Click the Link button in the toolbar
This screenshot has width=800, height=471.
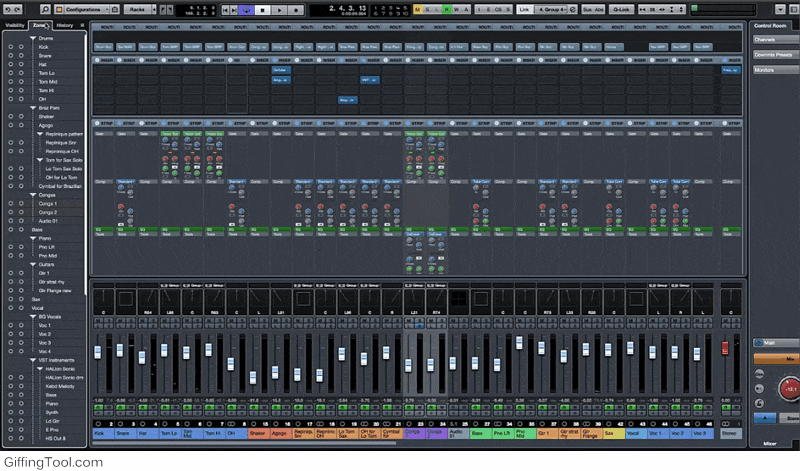coord(524,9)
